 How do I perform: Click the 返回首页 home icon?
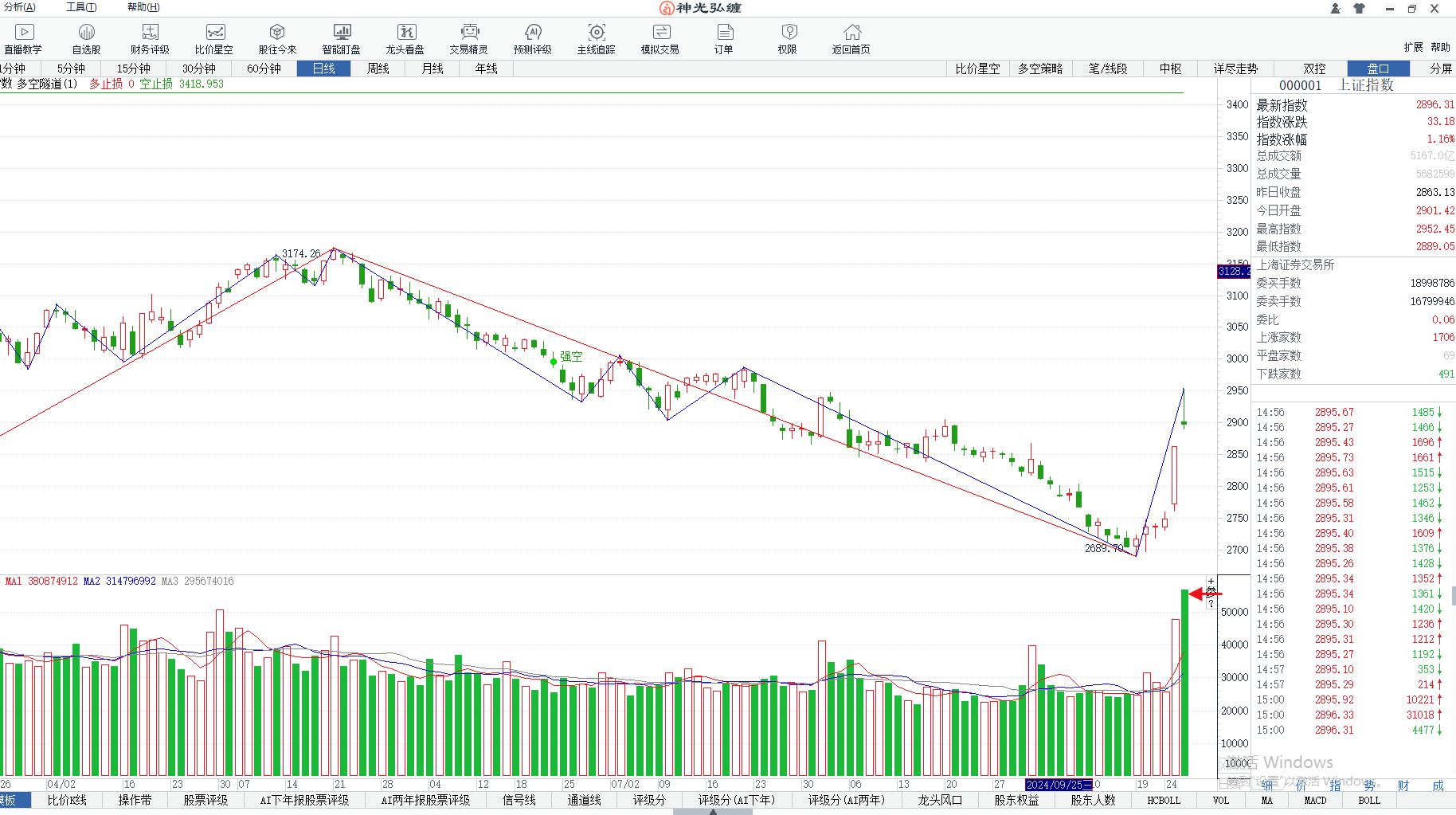[x=851, y=39]
